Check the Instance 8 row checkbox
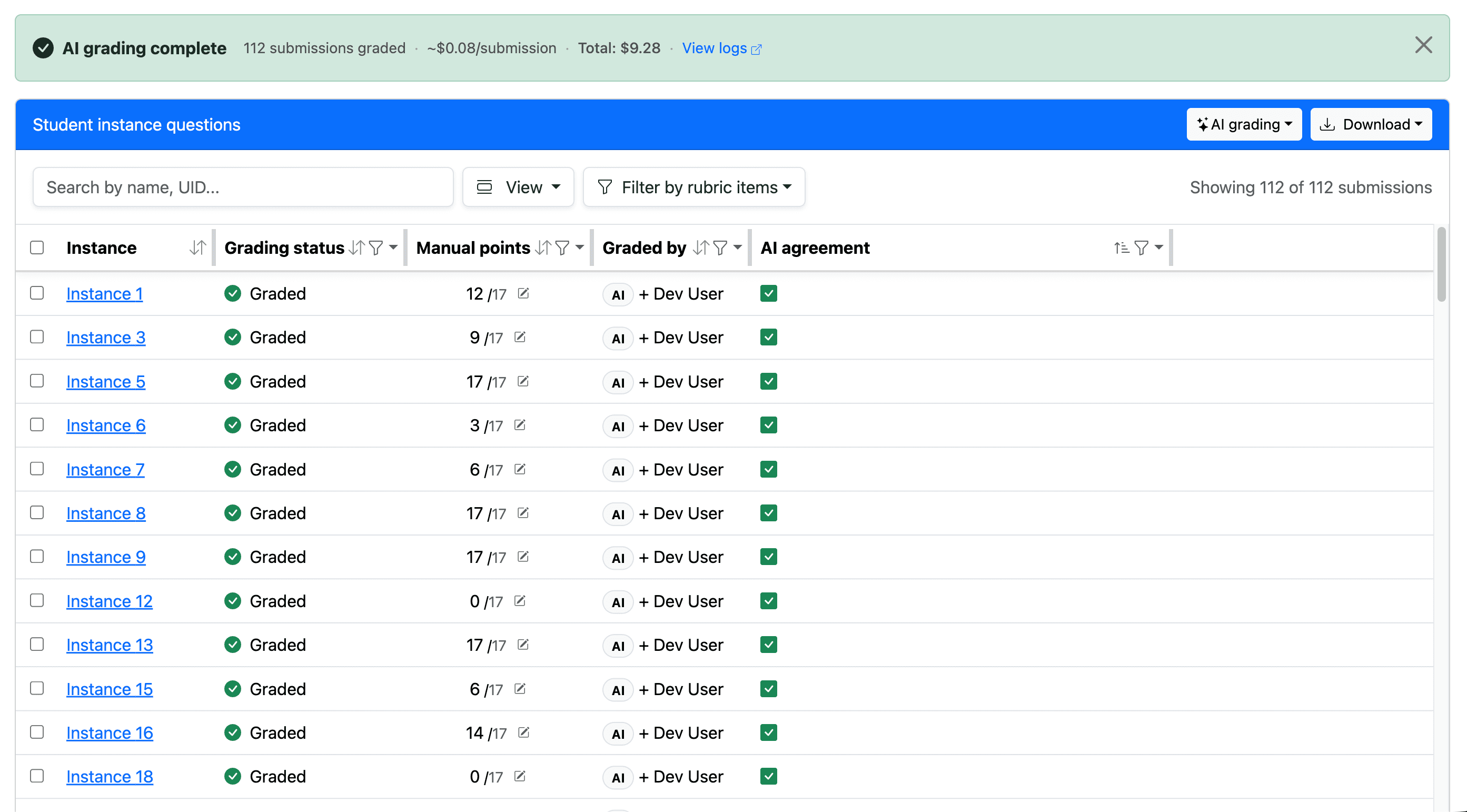1467x812 pixels. 37,512
